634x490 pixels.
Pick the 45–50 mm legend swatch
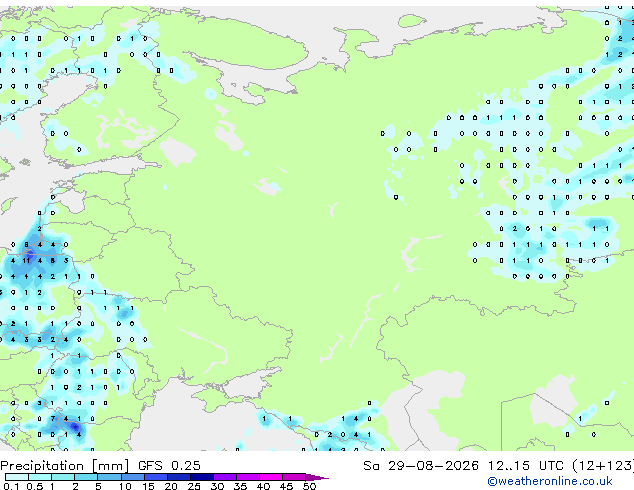(x=294, y=477)
